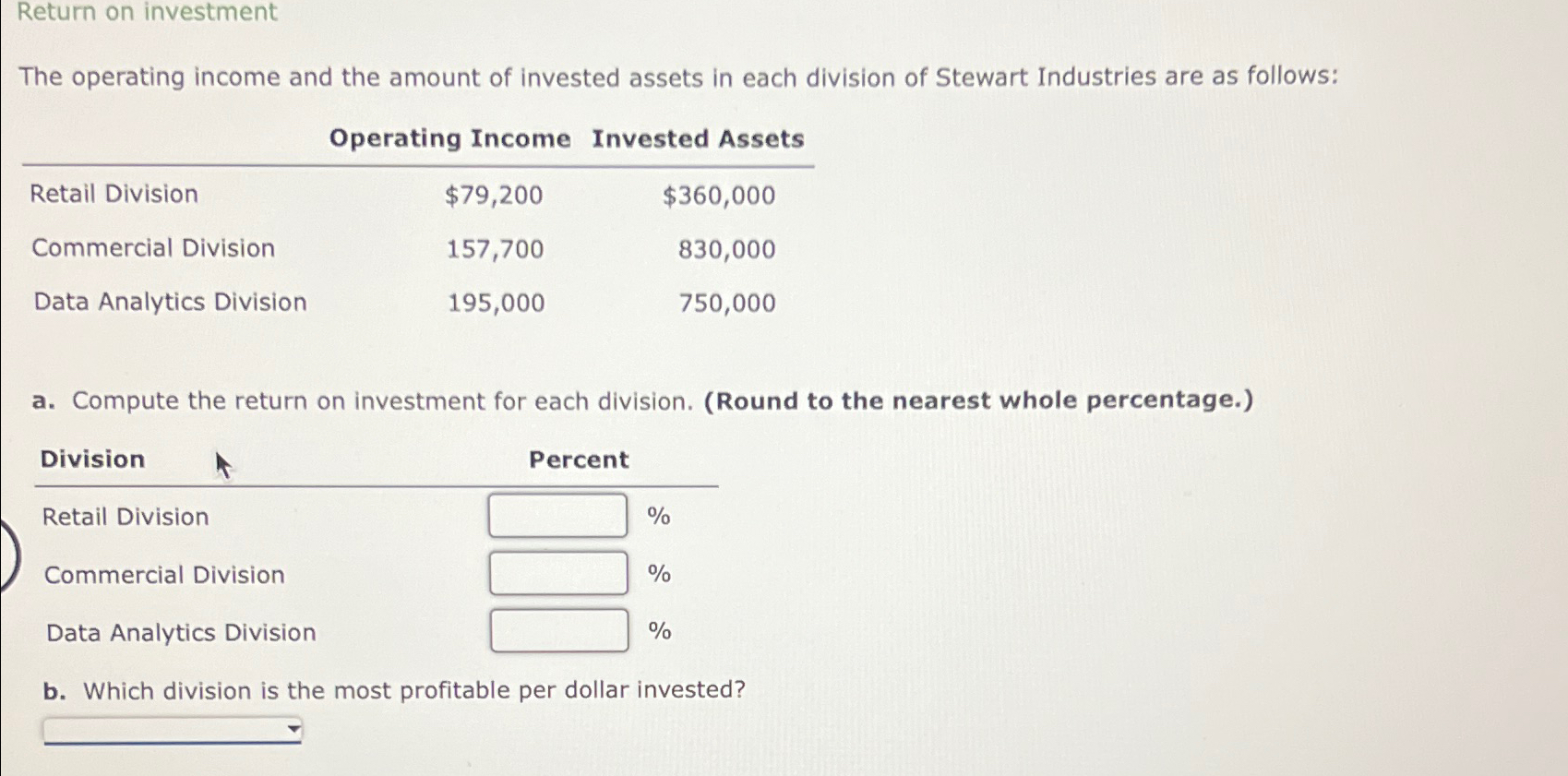Image resolution: width=1568 pixels, height=776 pixels.
Task: Click the $360,000 invested assets value
Action: pyautogui.click(x=718, y=195)
